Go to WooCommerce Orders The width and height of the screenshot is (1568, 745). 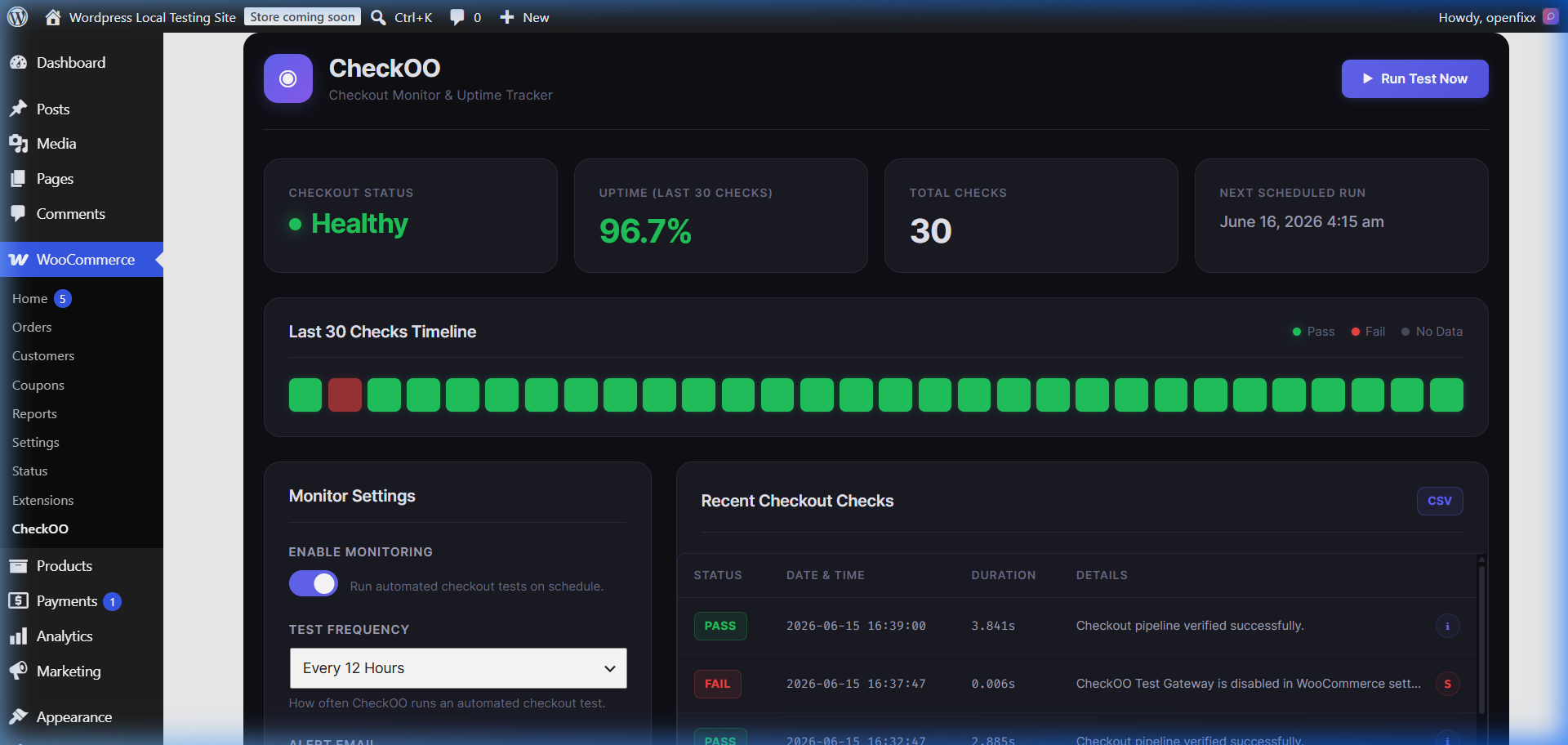pyautogui.click(x=32, y=327)
